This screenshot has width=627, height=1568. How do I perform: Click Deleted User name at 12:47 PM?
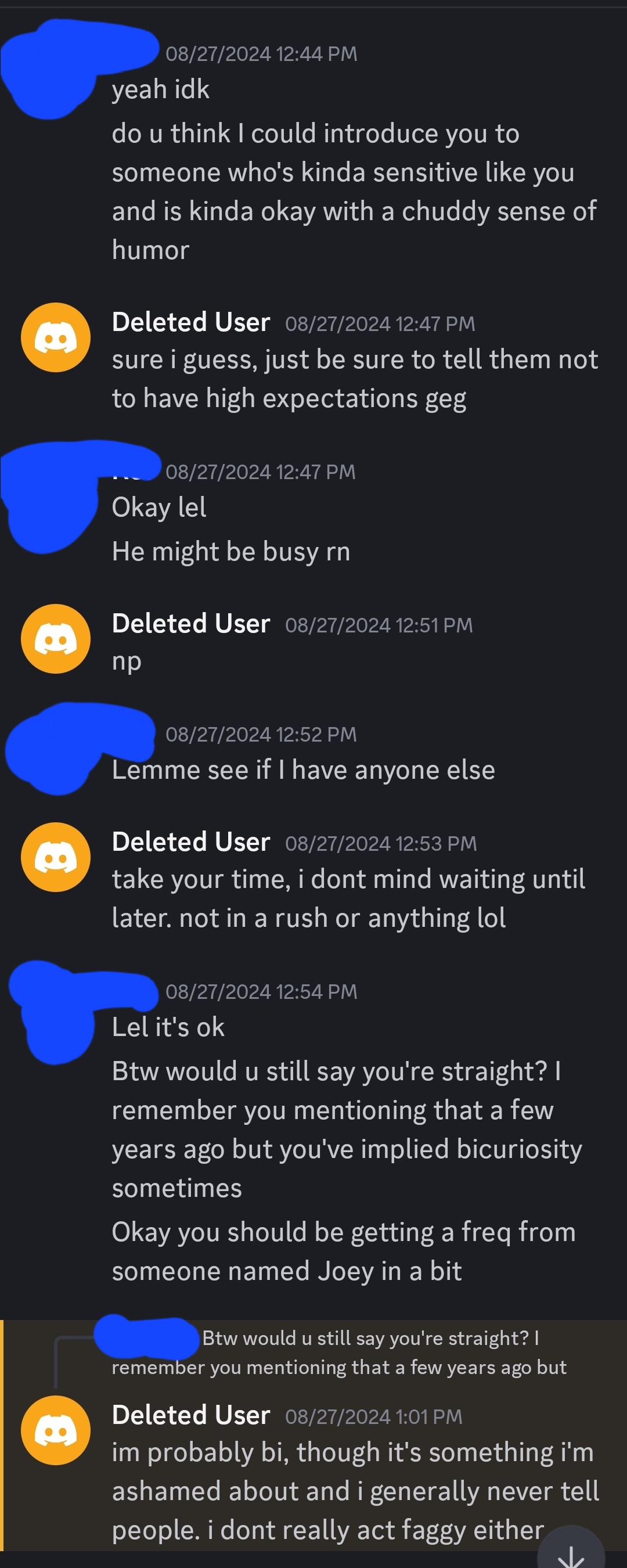[191, 322]
